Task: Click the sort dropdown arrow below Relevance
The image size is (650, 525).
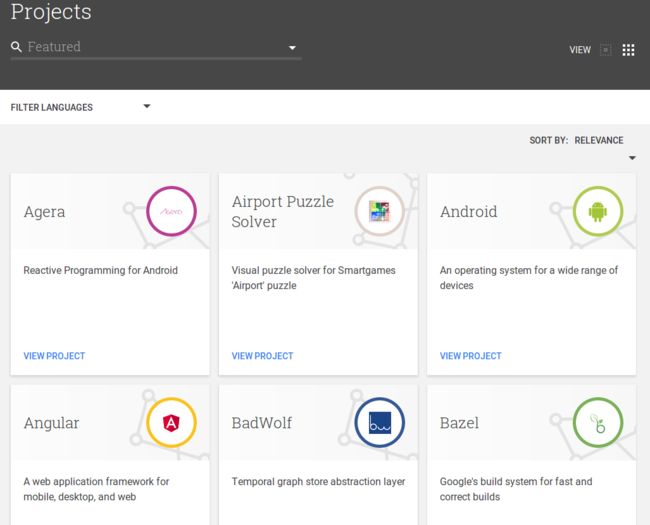Action: pyautogui.click(x=632, y=158)
